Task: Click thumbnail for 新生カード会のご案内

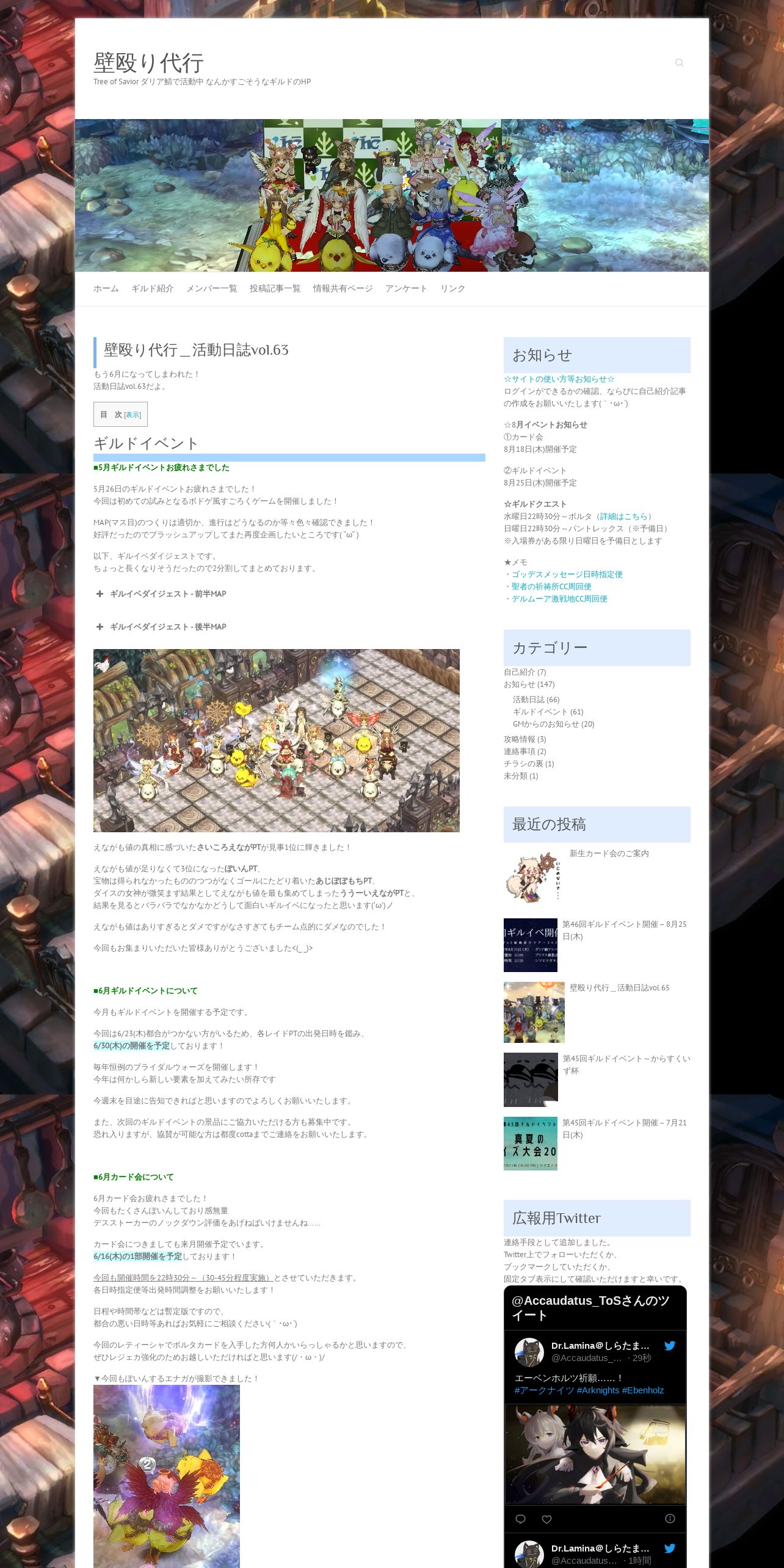Action: tap(534, 878)
